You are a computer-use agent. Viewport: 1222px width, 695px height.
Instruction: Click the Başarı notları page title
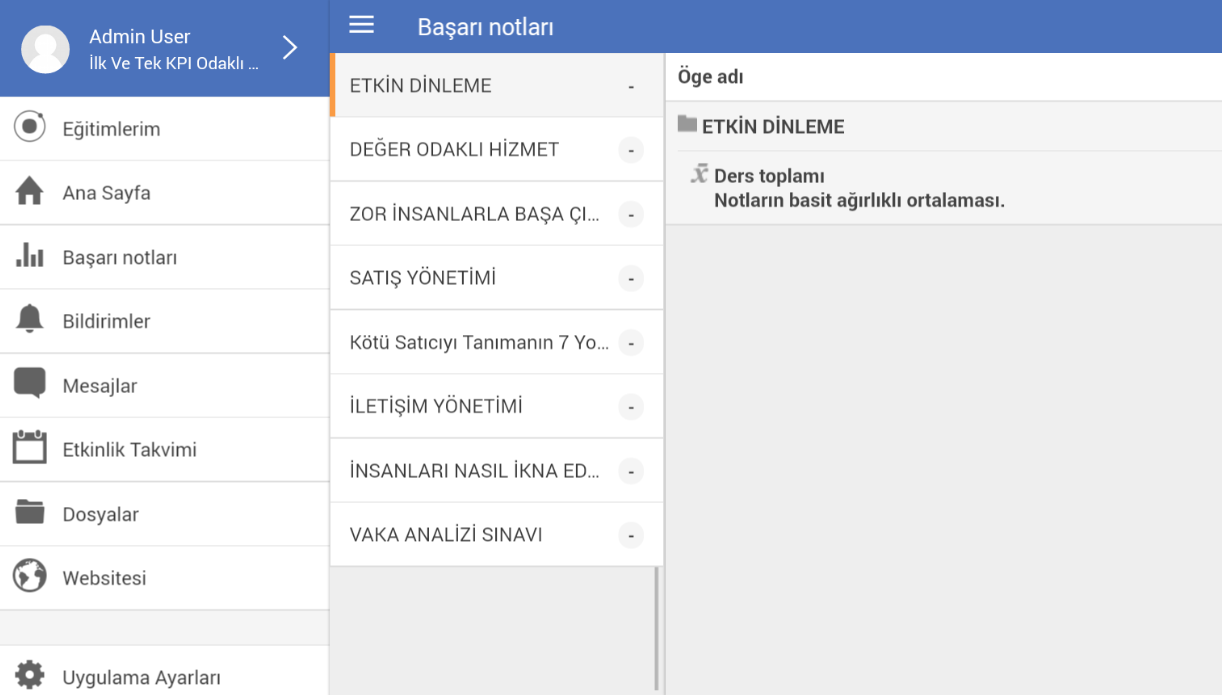485,27
